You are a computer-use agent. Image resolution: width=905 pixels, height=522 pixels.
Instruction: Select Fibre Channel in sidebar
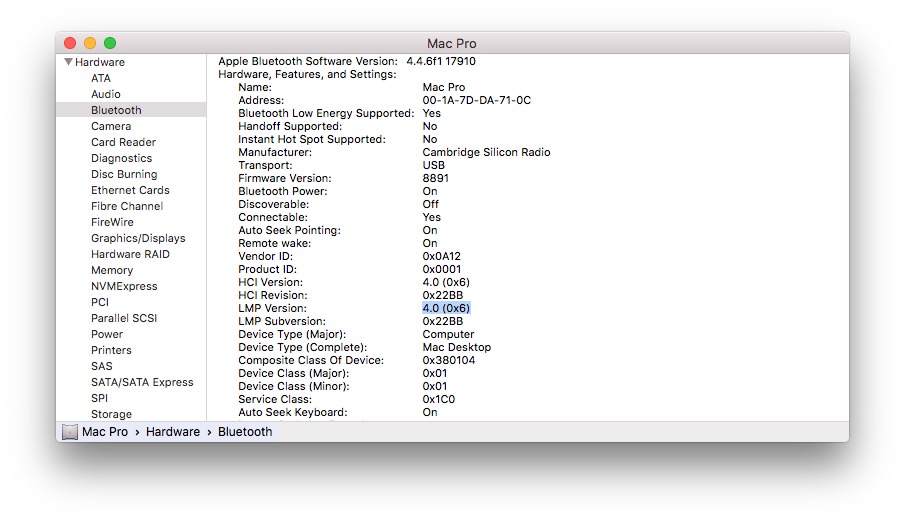tap(127, 206)
